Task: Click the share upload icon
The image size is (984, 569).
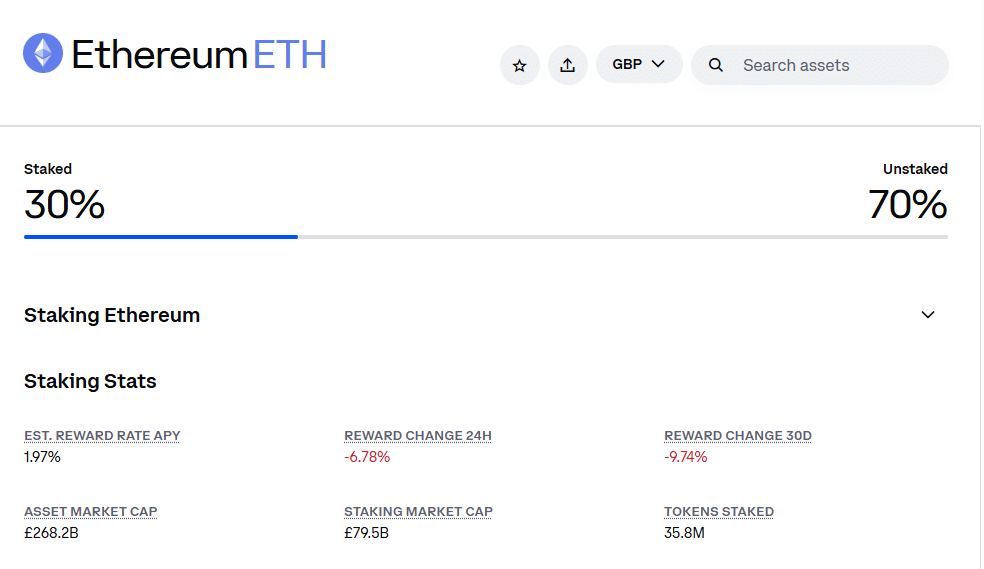Action: 568,65
